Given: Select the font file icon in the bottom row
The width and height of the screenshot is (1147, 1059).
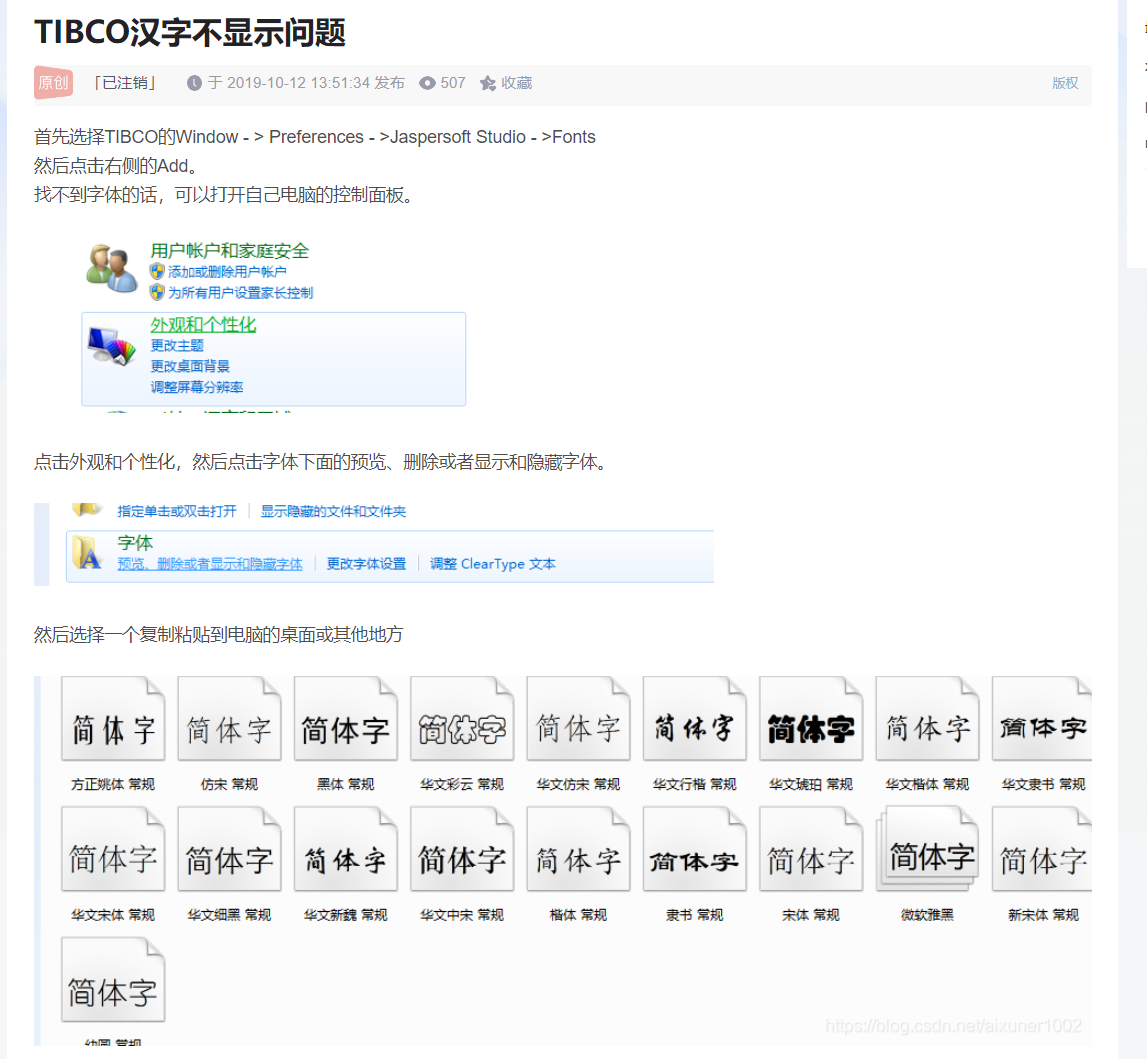Looking at the screenshot, I should click(113, 980).
